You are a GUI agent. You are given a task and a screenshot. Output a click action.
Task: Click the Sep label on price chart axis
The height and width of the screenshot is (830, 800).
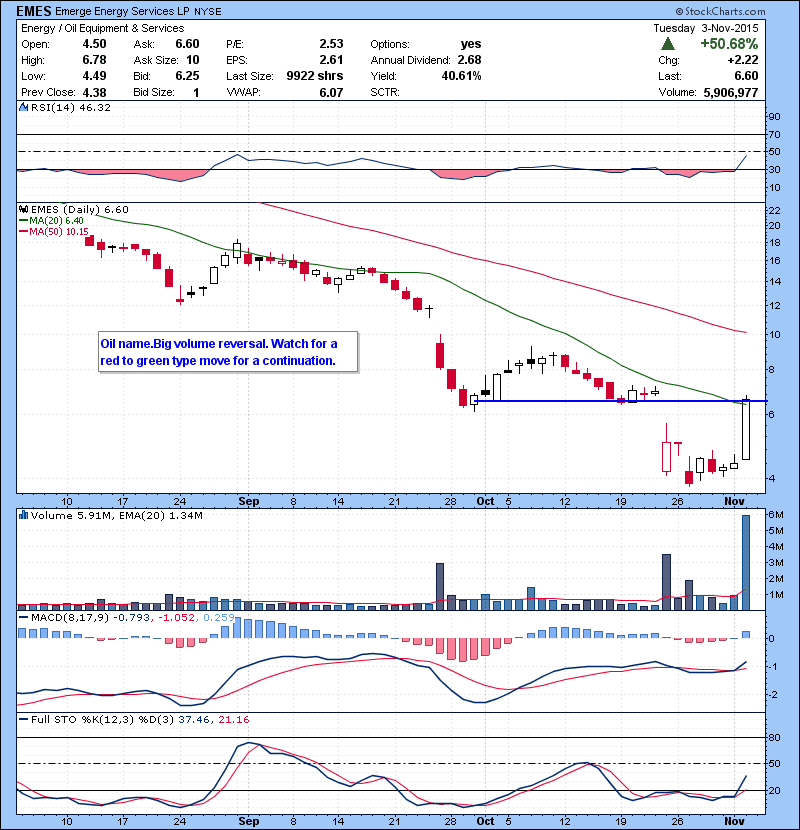tap(249, 501)
